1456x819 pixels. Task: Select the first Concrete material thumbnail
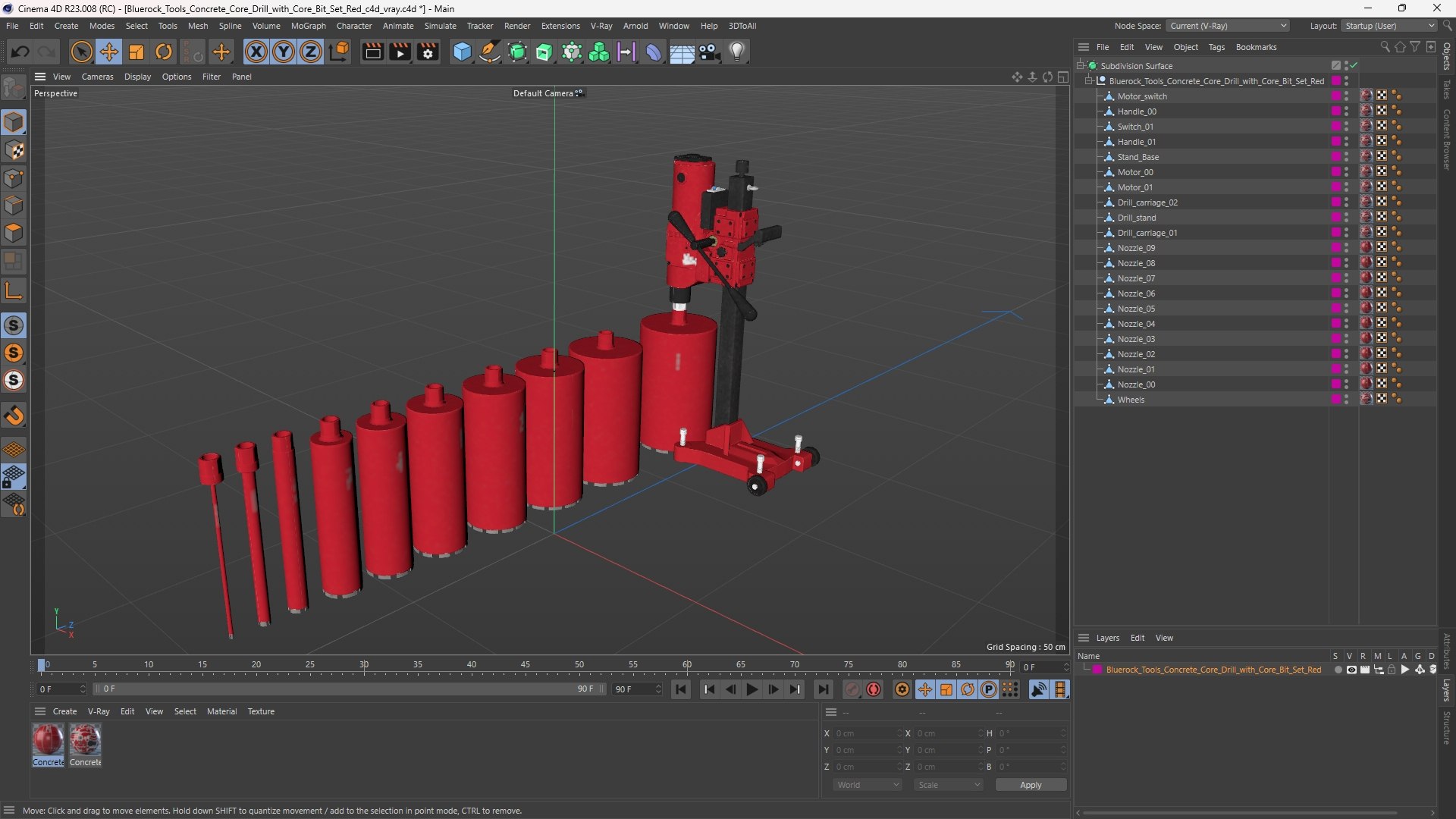pos(48,739)
